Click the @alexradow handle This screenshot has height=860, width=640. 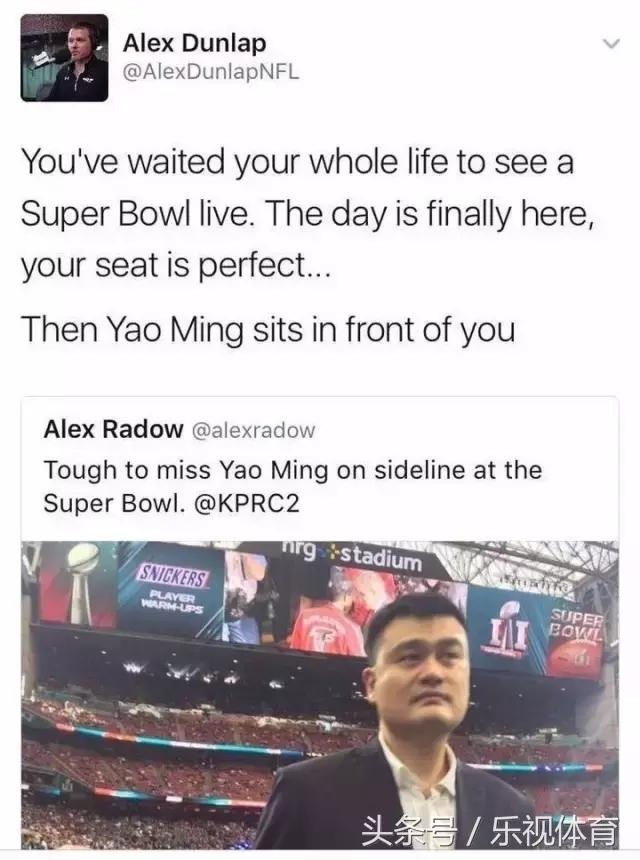253,431
